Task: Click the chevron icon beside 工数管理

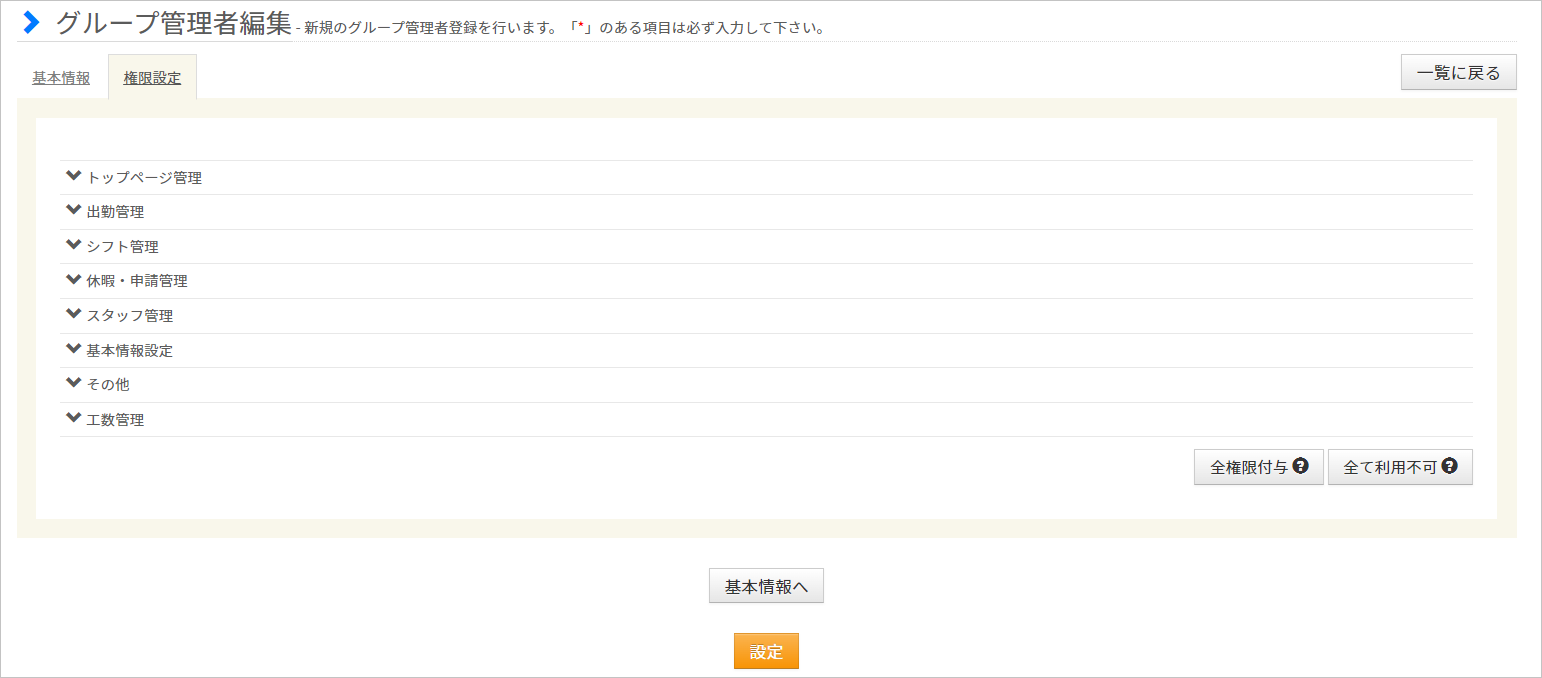Action: pyautogui.click(x=73, y=418)
